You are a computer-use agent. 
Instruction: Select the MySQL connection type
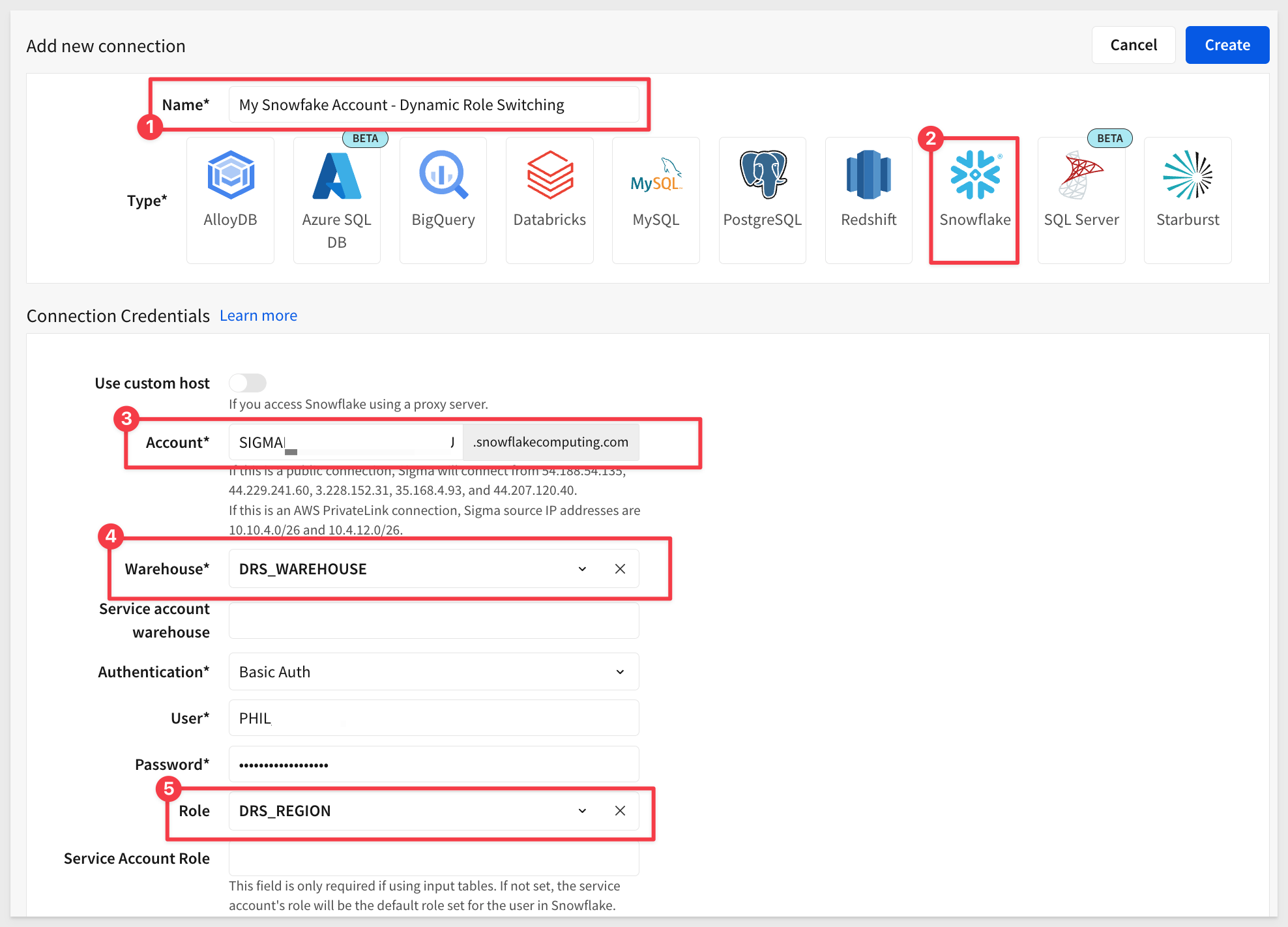pyautogui.click(x=656, y=200)
